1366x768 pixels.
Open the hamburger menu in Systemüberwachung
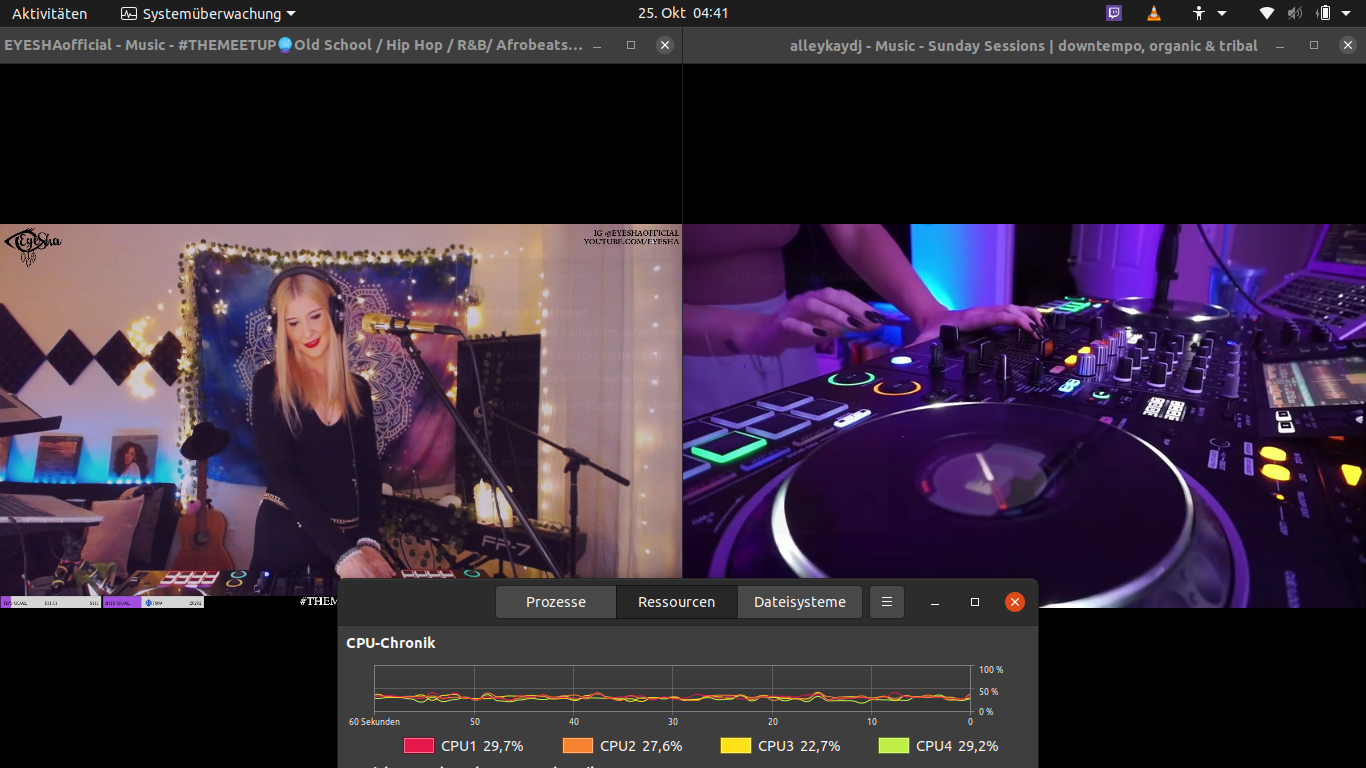[887, 602]
